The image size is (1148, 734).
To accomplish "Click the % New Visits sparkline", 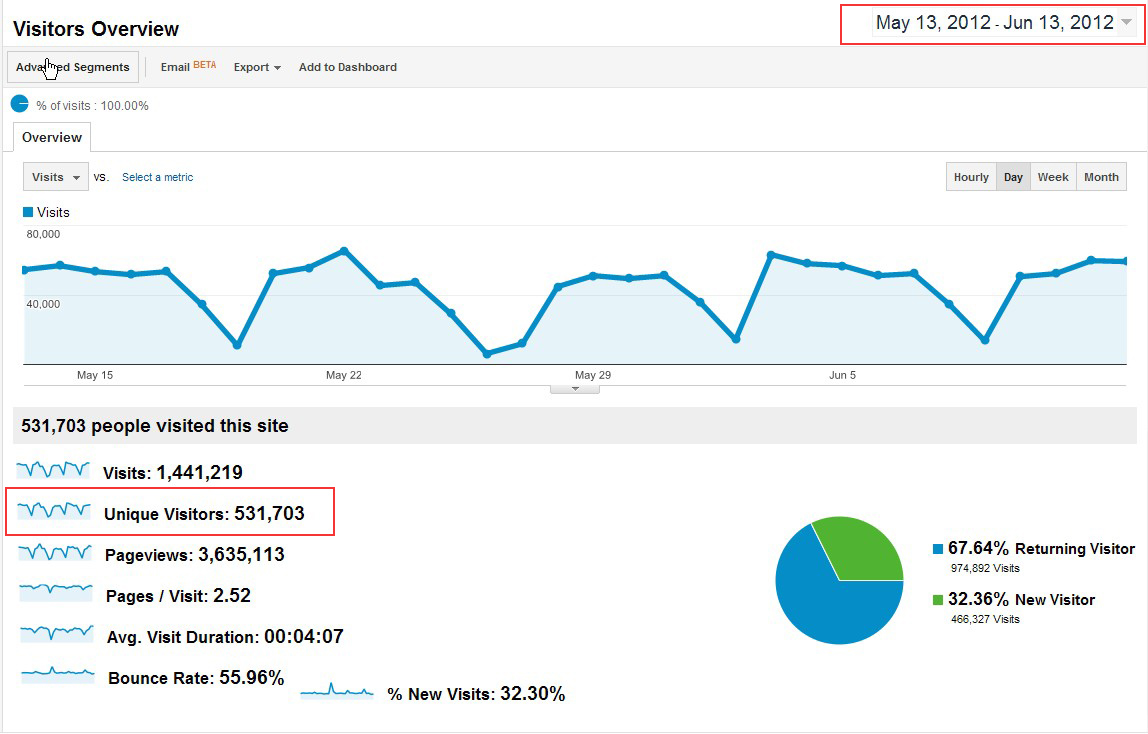I will (x=337, y=691).
